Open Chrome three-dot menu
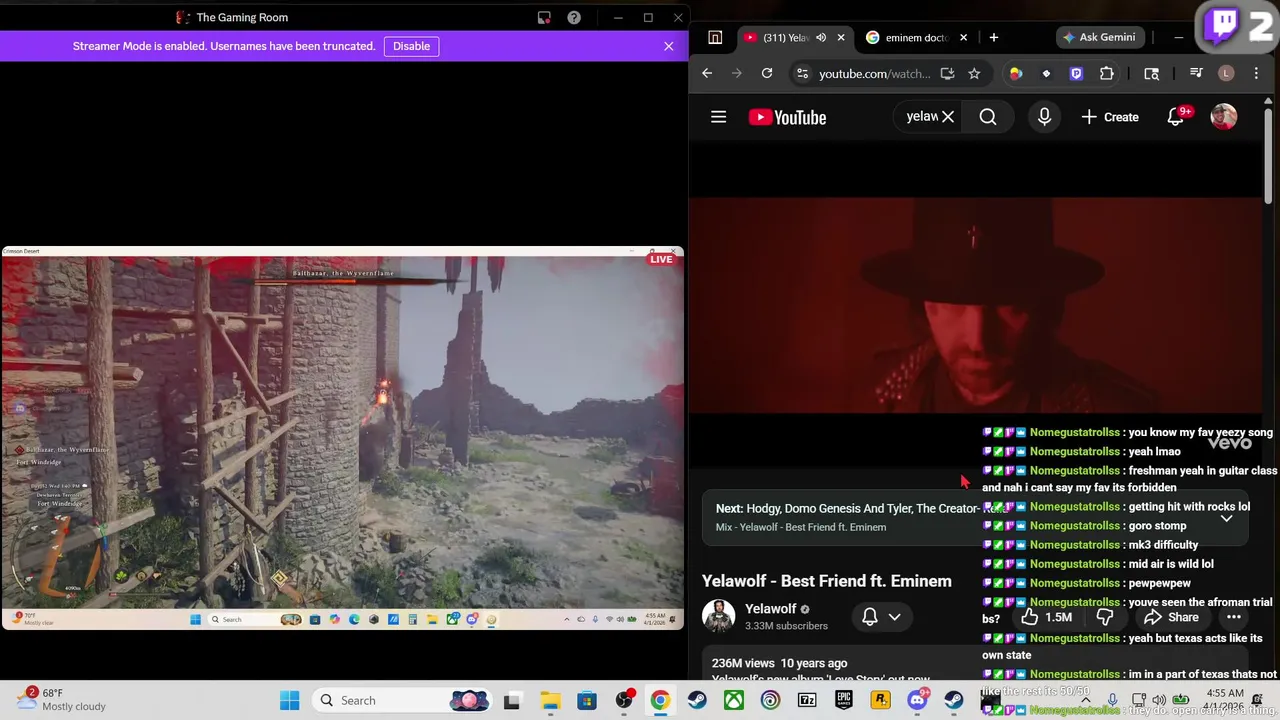This screenshot has height=720, width=1280. (1256, 73)
